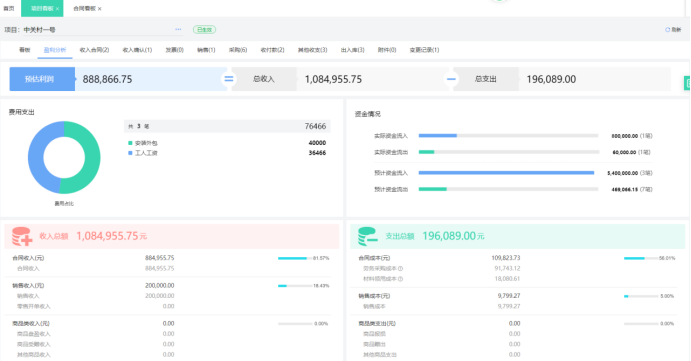The image size is (691, 361).
Task: Click the 56.01% contract cost bar
Action: (641, 258)
